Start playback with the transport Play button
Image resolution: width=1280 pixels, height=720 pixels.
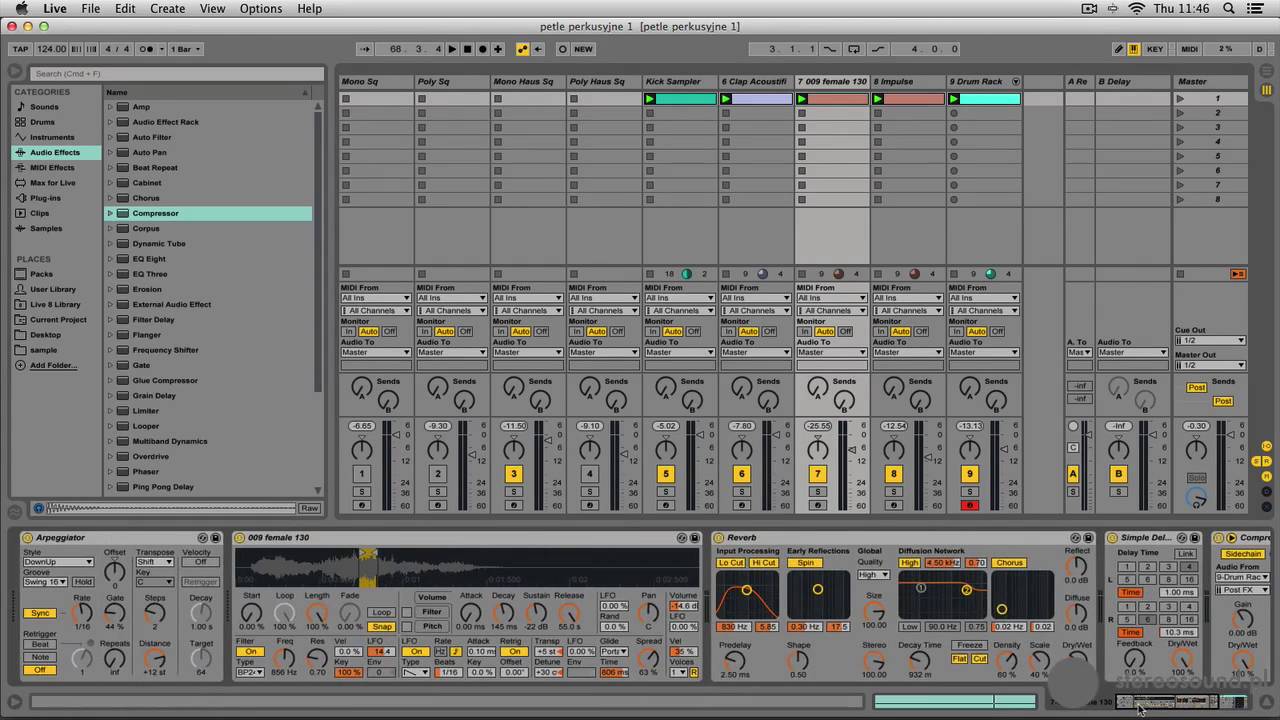pos(452,49)
